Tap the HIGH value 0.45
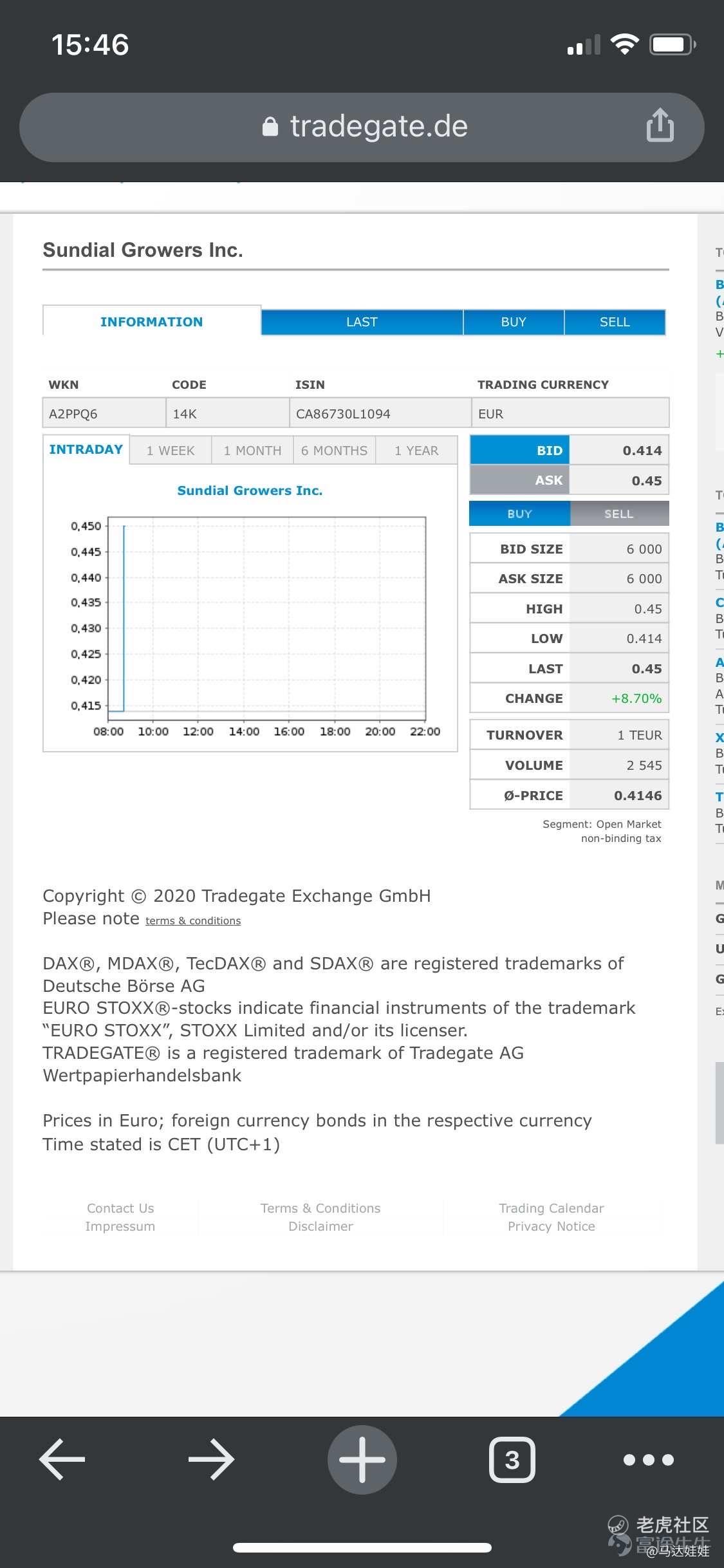 pos(648,609)
